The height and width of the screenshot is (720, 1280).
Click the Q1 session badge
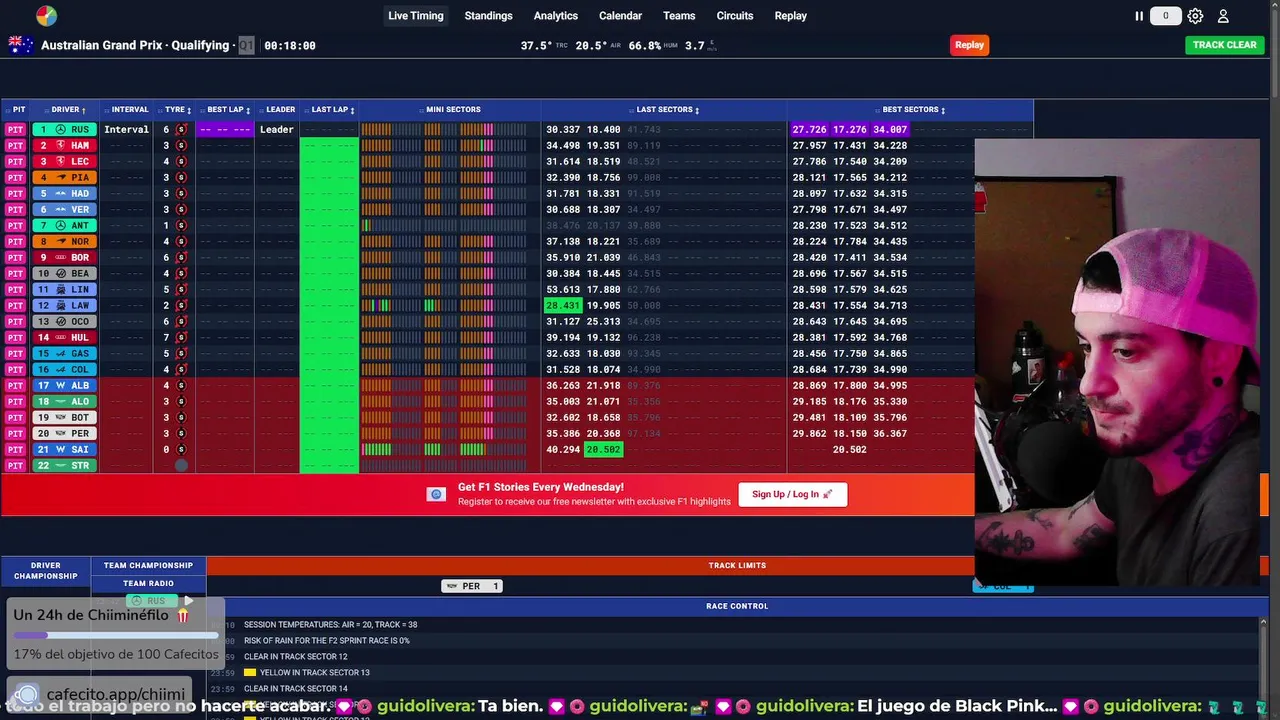pyautogui.click(x=246, y=45)
